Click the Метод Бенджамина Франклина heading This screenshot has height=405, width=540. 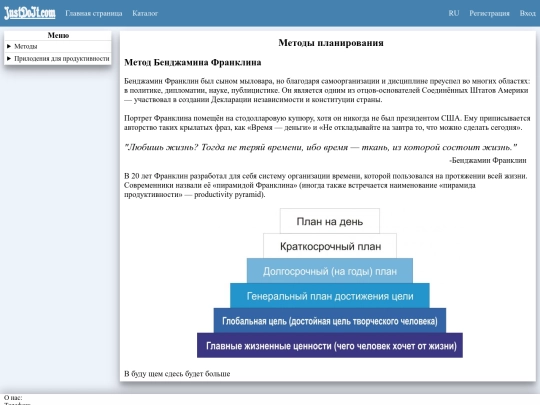pos(193,62)
